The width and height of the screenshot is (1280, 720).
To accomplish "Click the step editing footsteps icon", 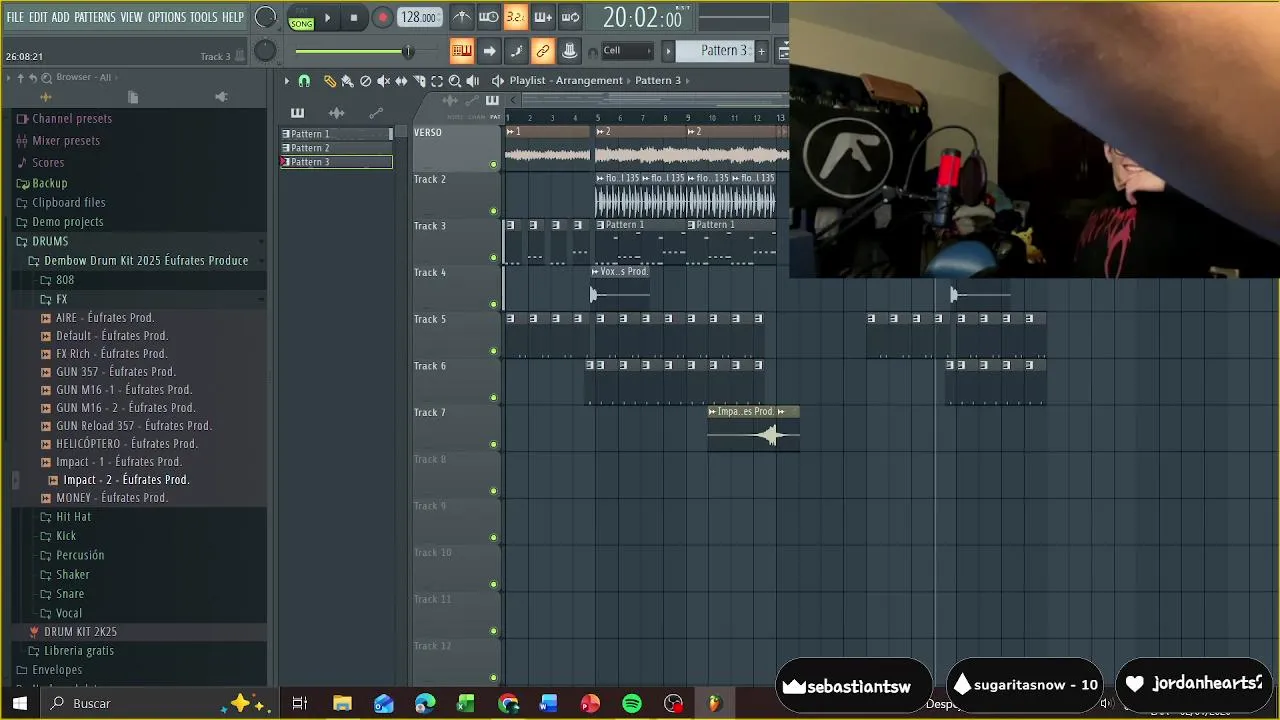I will click(x=516, y=51).
